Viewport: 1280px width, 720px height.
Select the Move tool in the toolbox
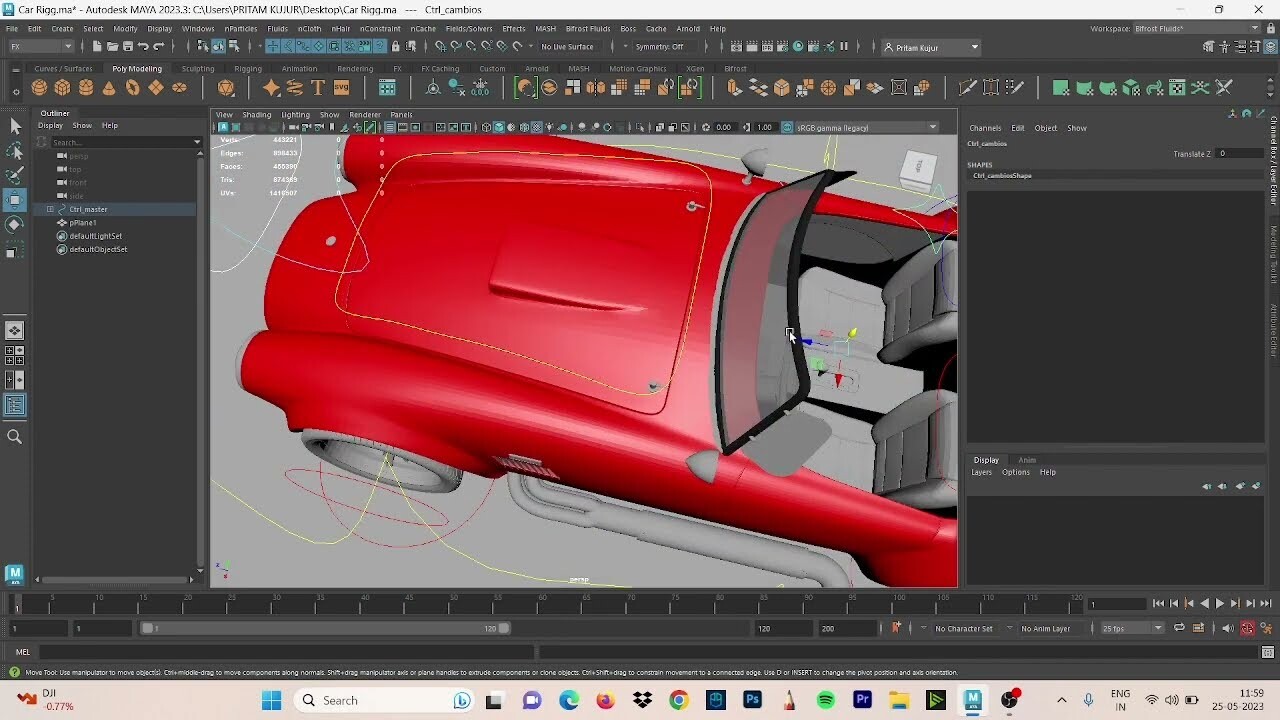point(15,200)
